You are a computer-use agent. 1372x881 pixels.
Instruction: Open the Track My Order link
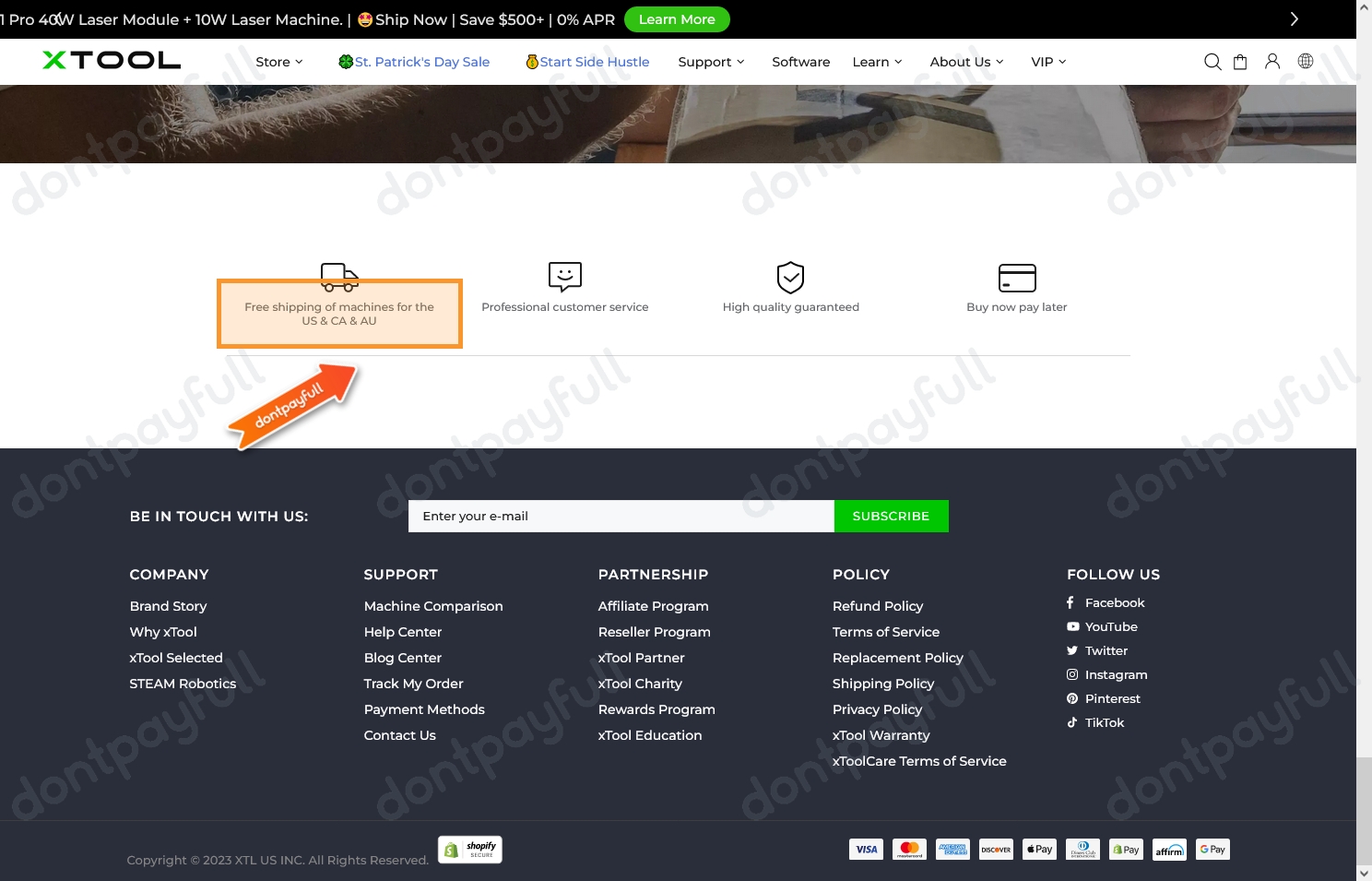[413, 684]
